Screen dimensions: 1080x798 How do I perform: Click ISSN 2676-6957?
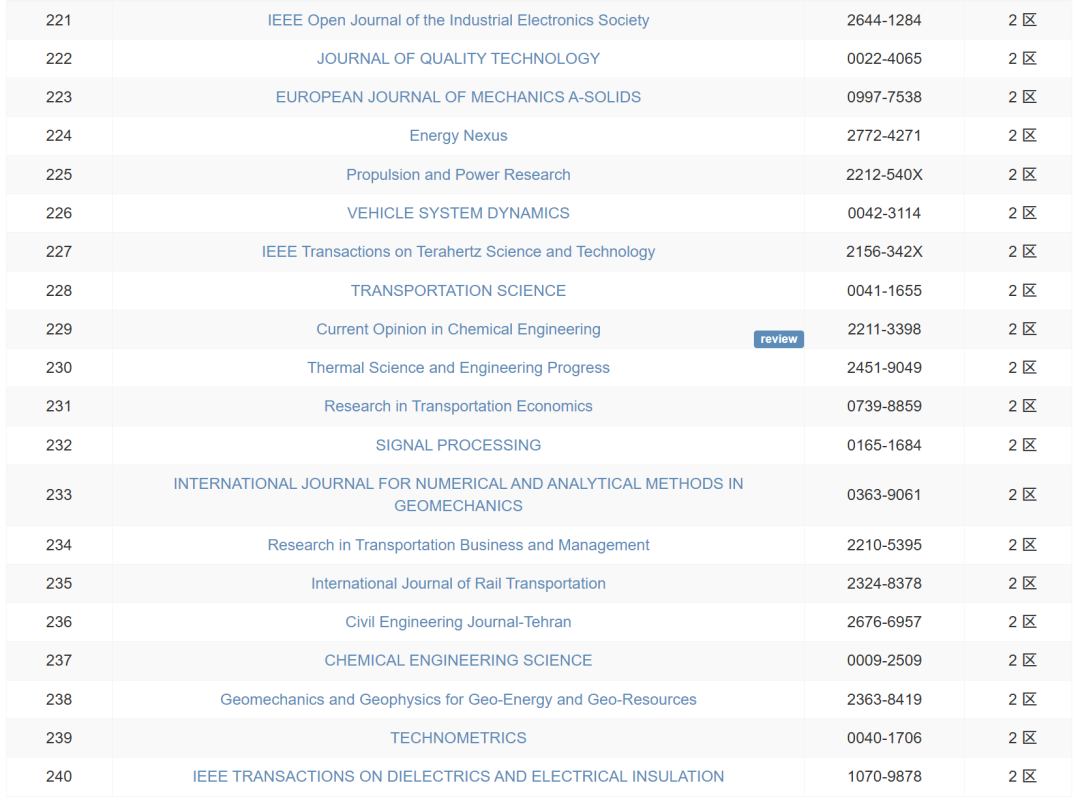click(884, 622)
